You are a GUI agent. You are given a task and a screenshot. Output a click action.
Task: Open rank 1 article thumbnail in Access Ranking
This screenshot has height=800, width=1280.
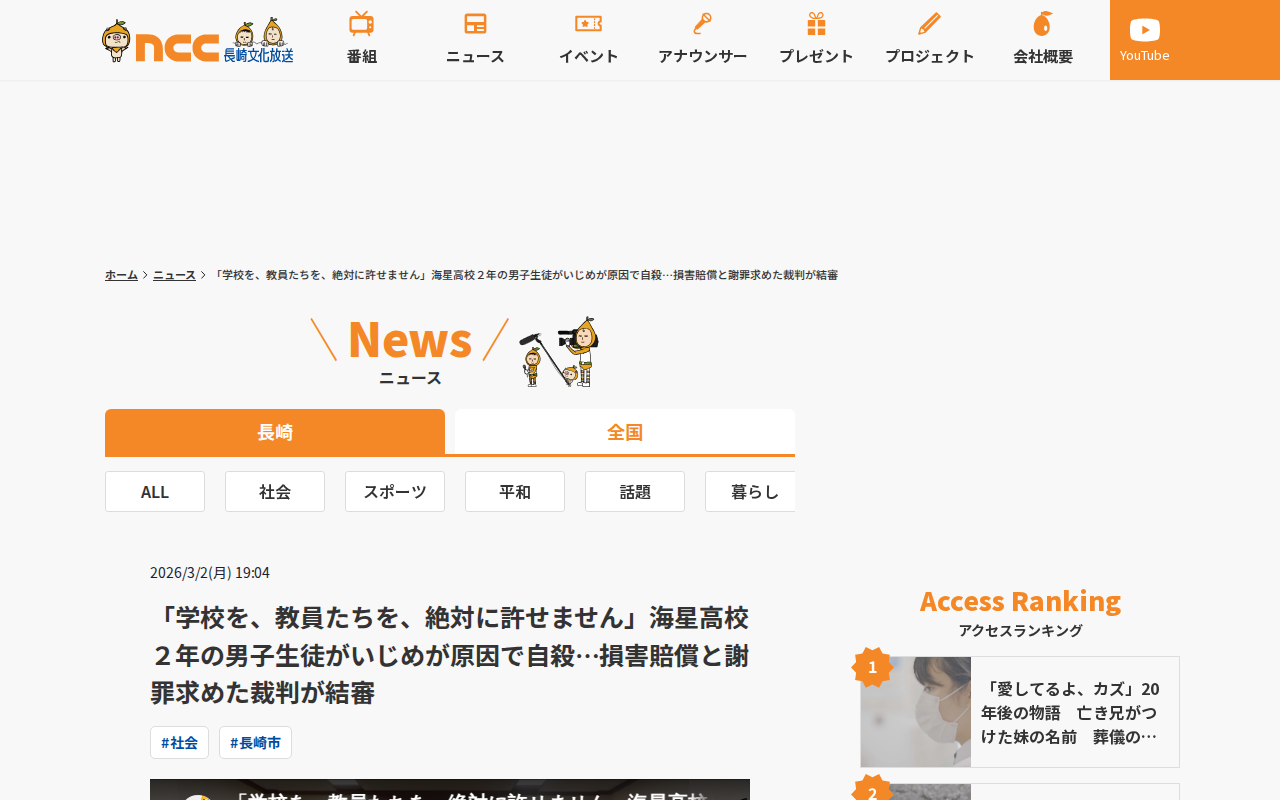click(916, 712)
